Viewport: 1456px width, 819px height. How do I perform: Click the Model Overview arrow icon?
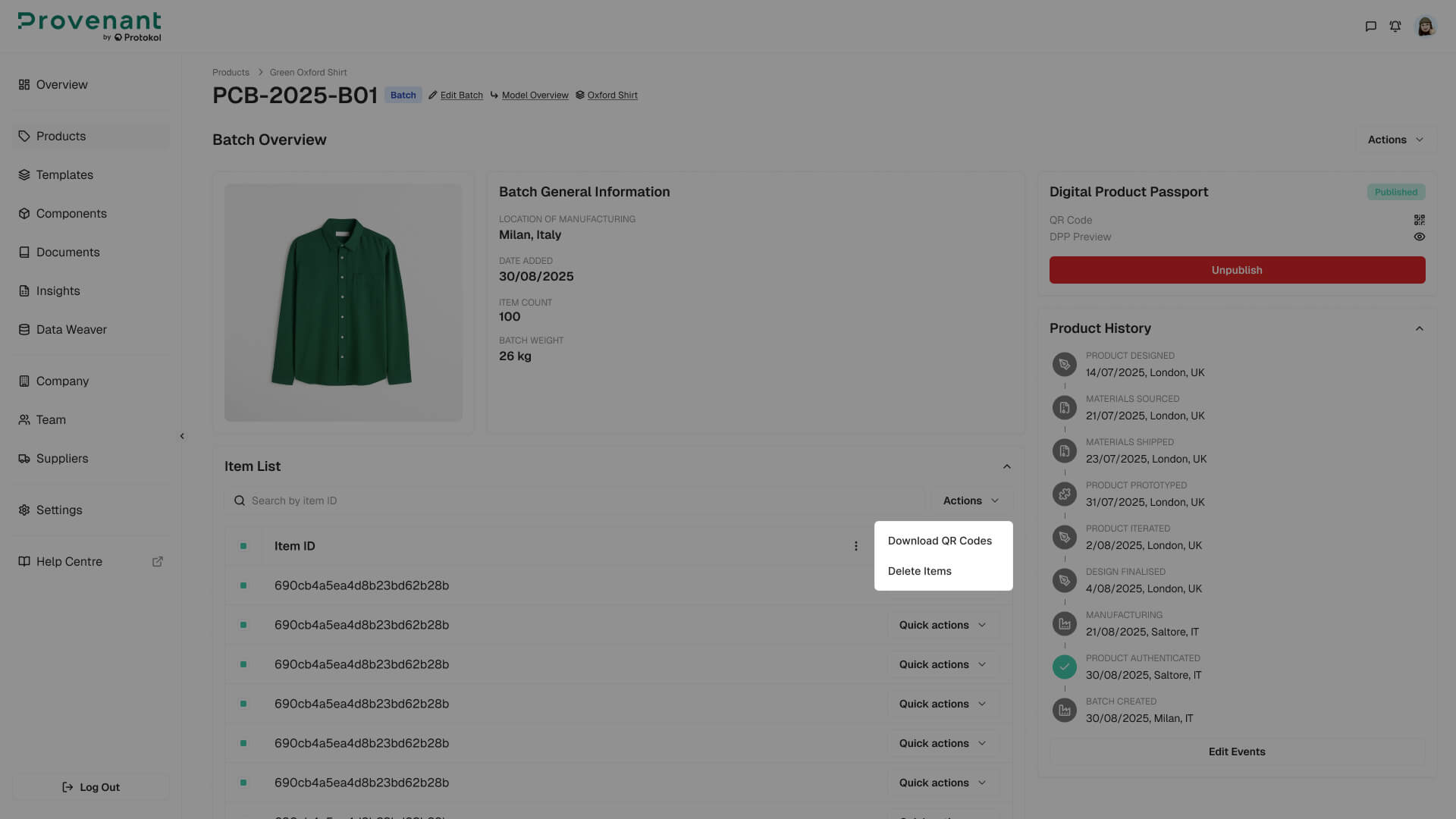tap(494, 96)
